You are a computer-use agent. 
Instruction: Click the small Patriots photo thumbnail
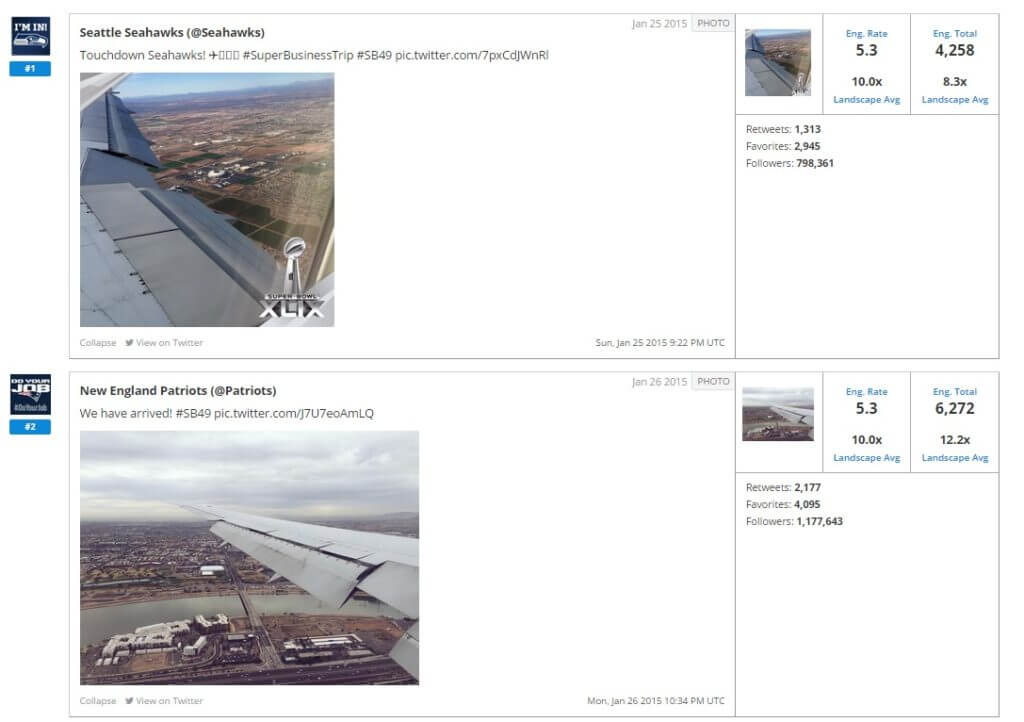[x=778, y=415]
